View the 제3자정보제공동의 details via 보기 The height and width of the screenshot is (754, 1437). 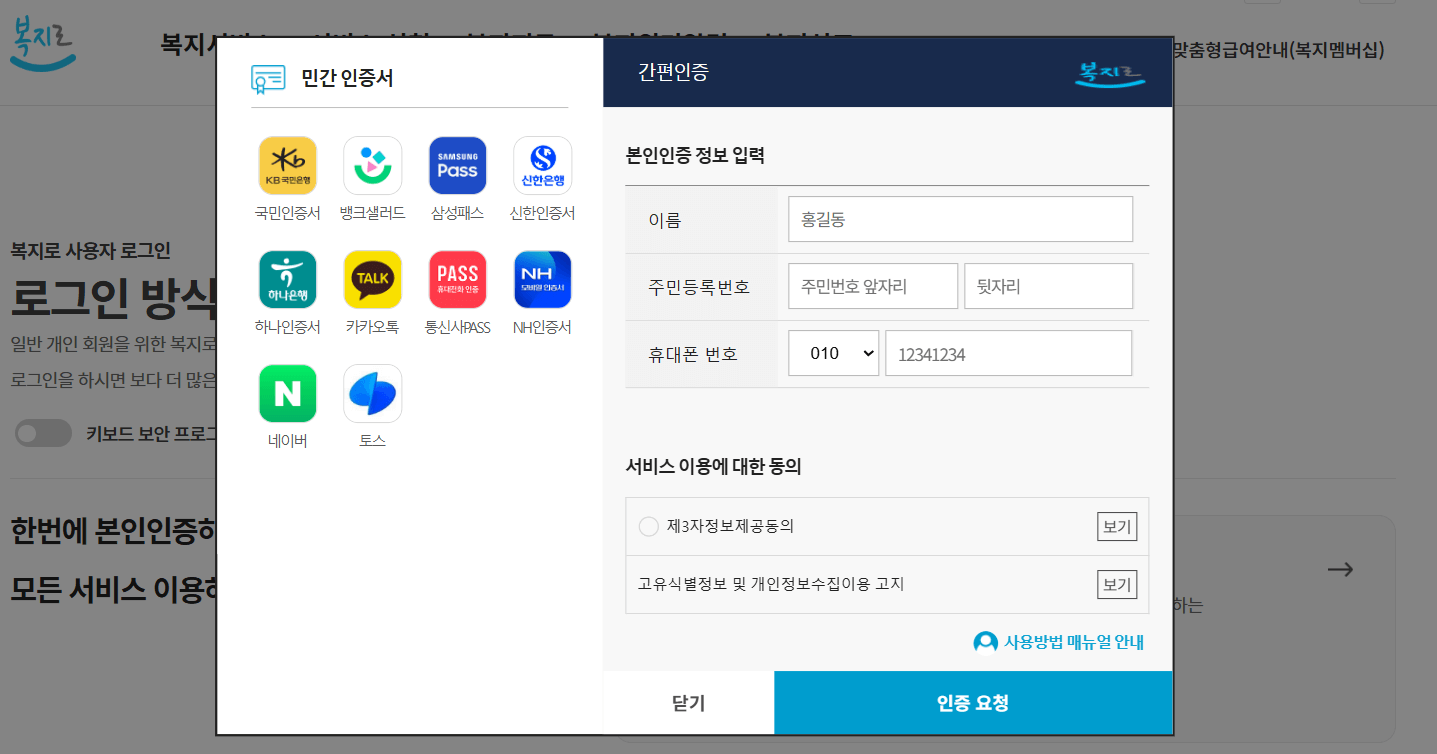point(1116,526)
